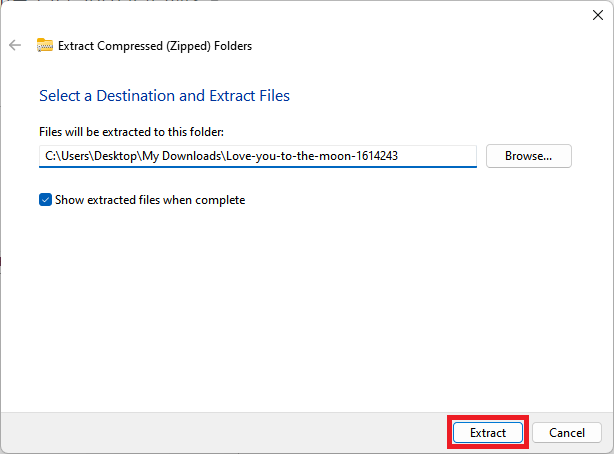This screenshot has height=454, width=614.
Task: Uncheck Show extracted files when complete checkbox
Action: (x=45, y=200)
